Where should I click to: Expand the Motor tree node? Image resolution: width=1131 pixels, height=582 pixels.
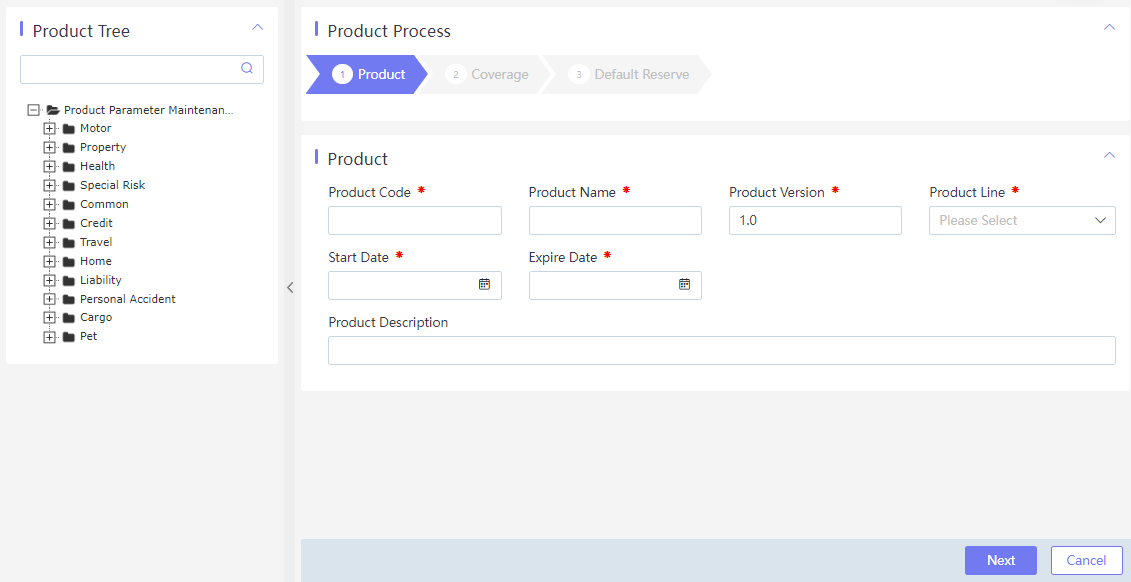pyautogui.click(x=49, y=128)
